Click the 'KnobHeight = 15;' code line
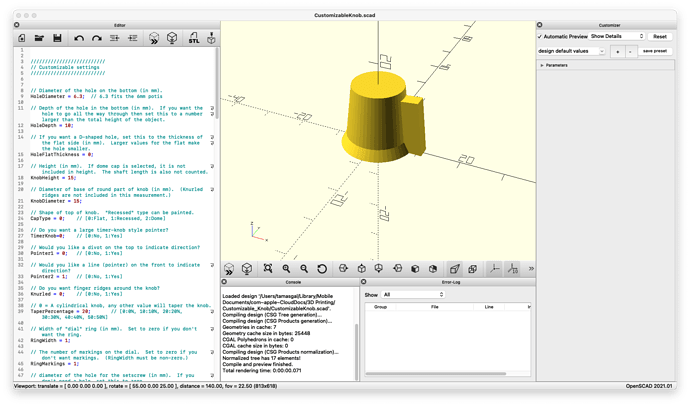The width and height of the screenshot is (690, 406). pyautogui.click(x=53, y=178)
